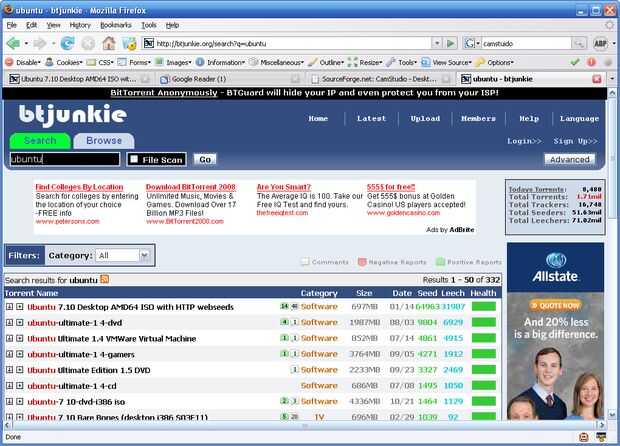
Task: Click the Sign Up>> link
Action: 575,141
